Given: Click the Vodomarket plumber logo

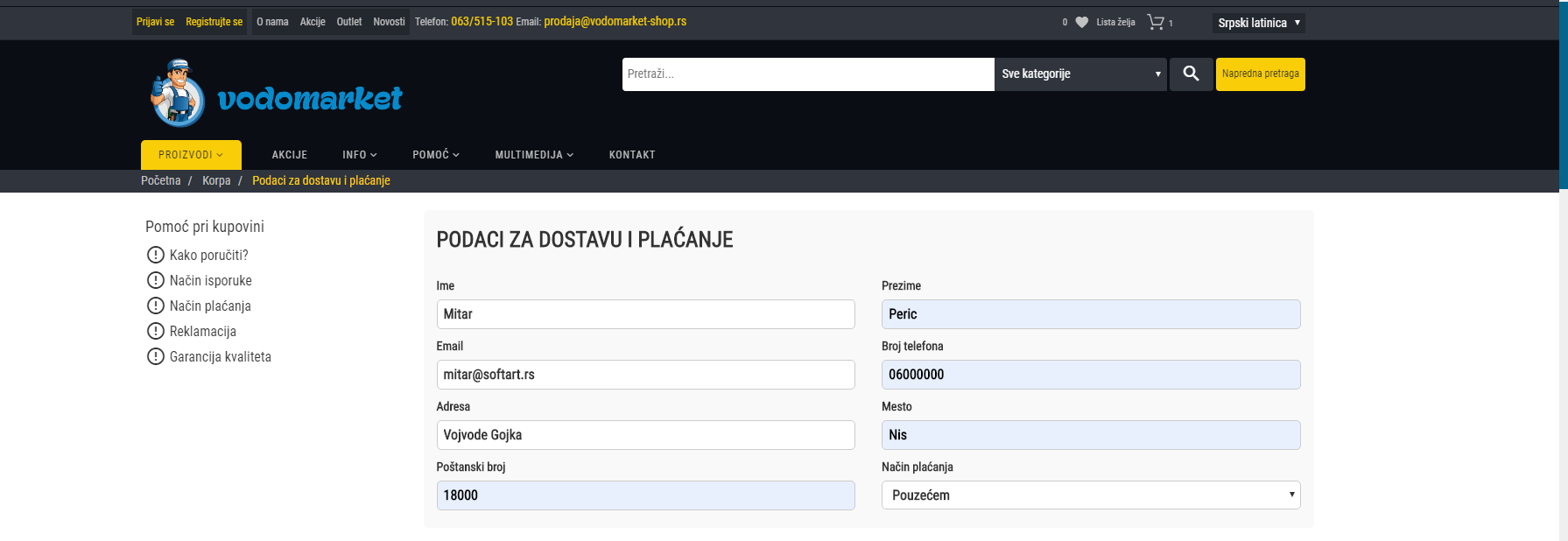Looking at the screenshot, I should click(x=276, y=94).
